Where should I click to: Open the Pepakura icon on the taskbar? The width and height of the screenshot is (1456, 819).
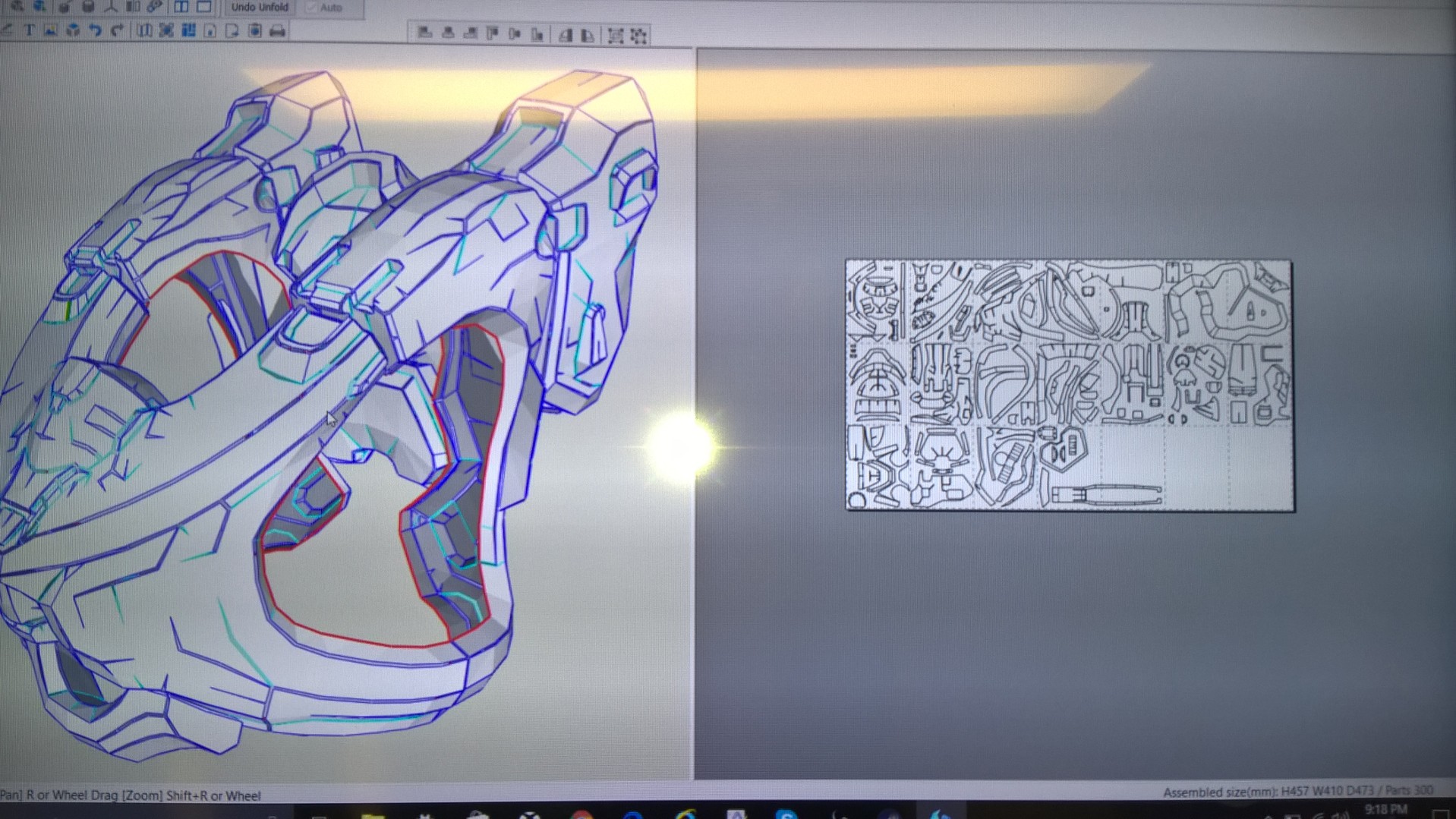940,814
